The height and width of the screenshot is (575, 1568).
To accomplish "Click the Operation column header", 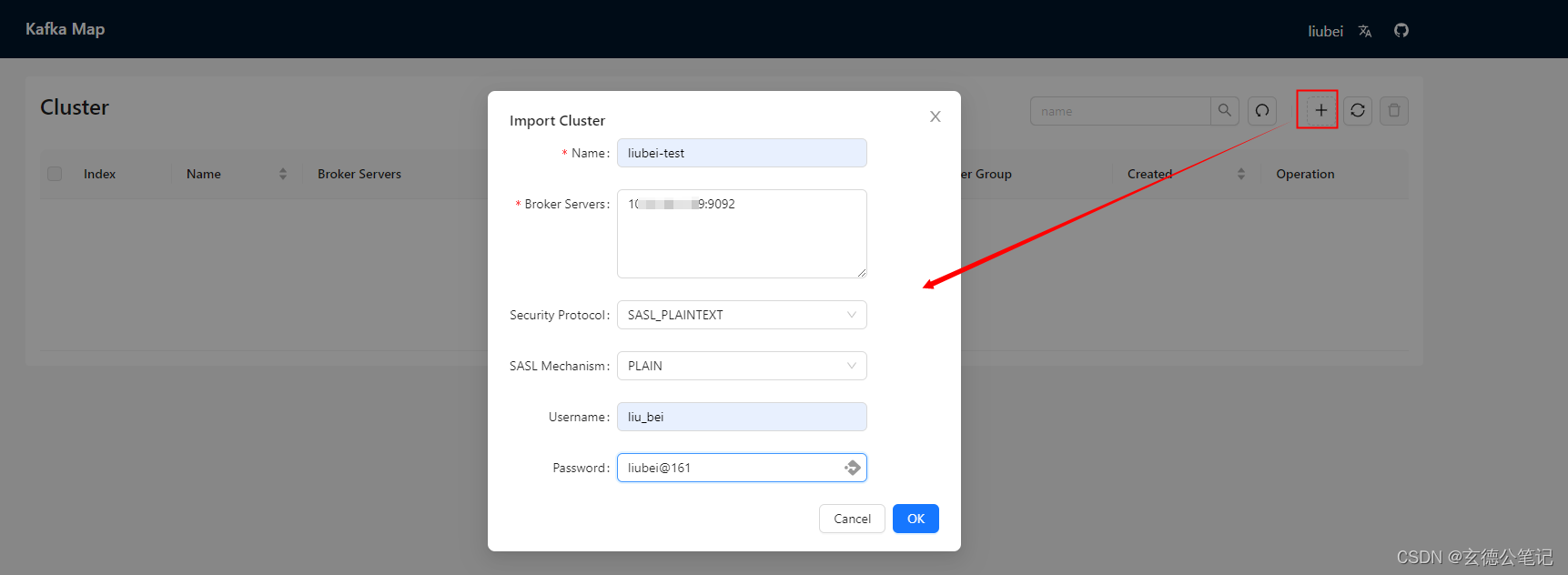I will [x=1305, y=174].
